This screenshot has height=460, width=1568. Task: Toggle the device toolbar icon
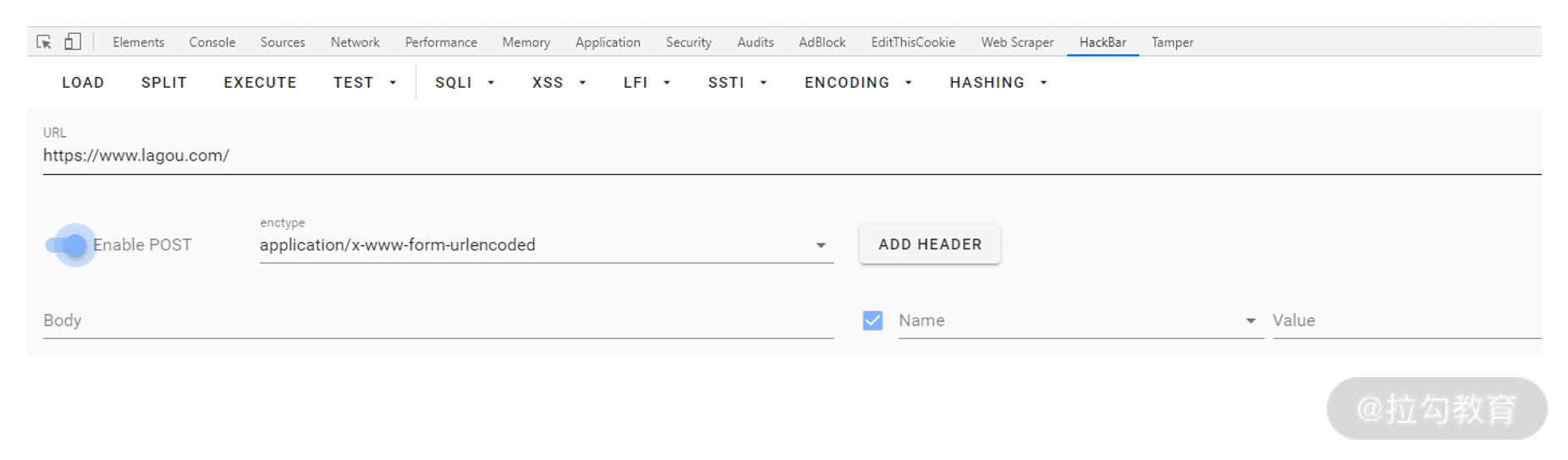[x=73, y=41]
